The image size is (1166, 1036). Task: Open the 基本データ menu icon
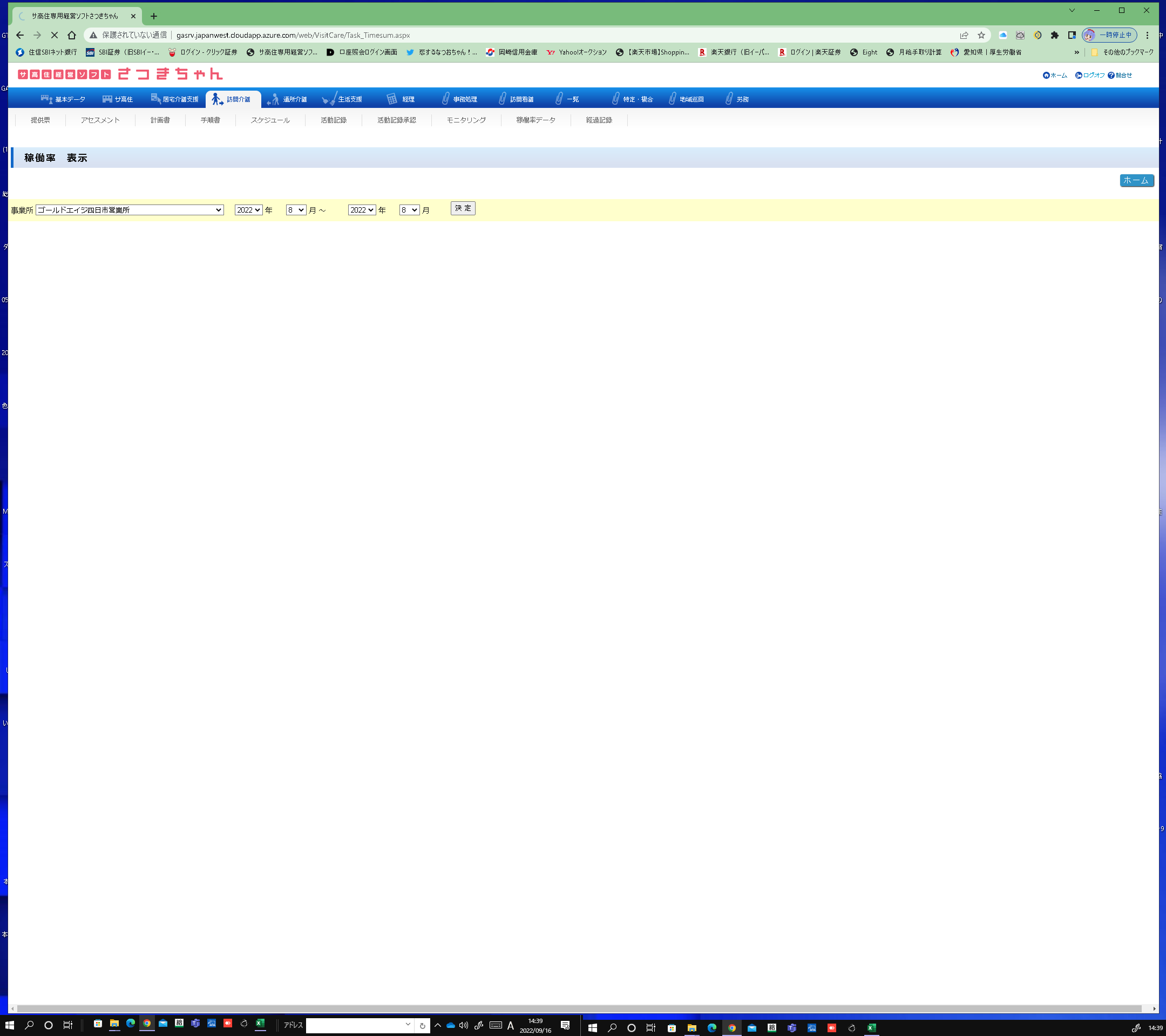click(x=47, y=99)
